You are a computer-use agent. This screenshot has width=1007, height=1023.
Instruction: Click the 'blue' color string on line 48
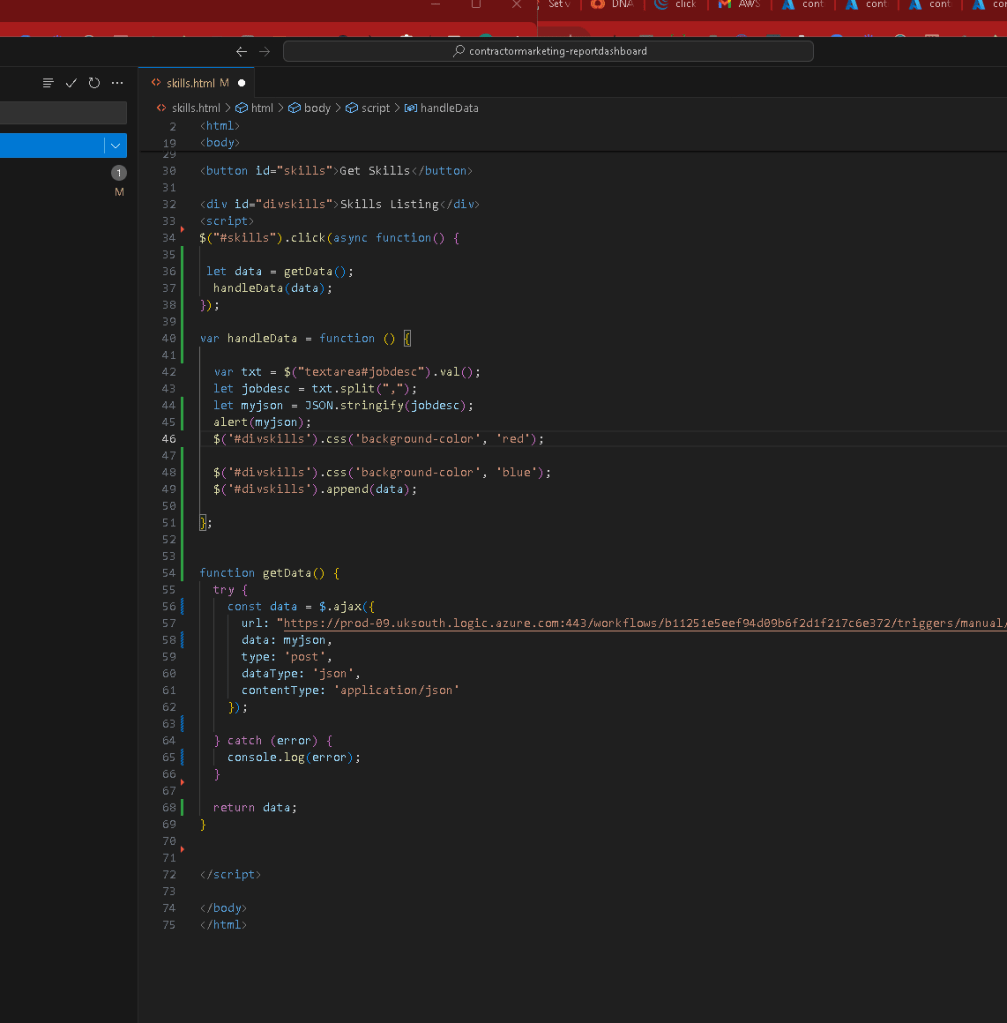tap(517, 472)
